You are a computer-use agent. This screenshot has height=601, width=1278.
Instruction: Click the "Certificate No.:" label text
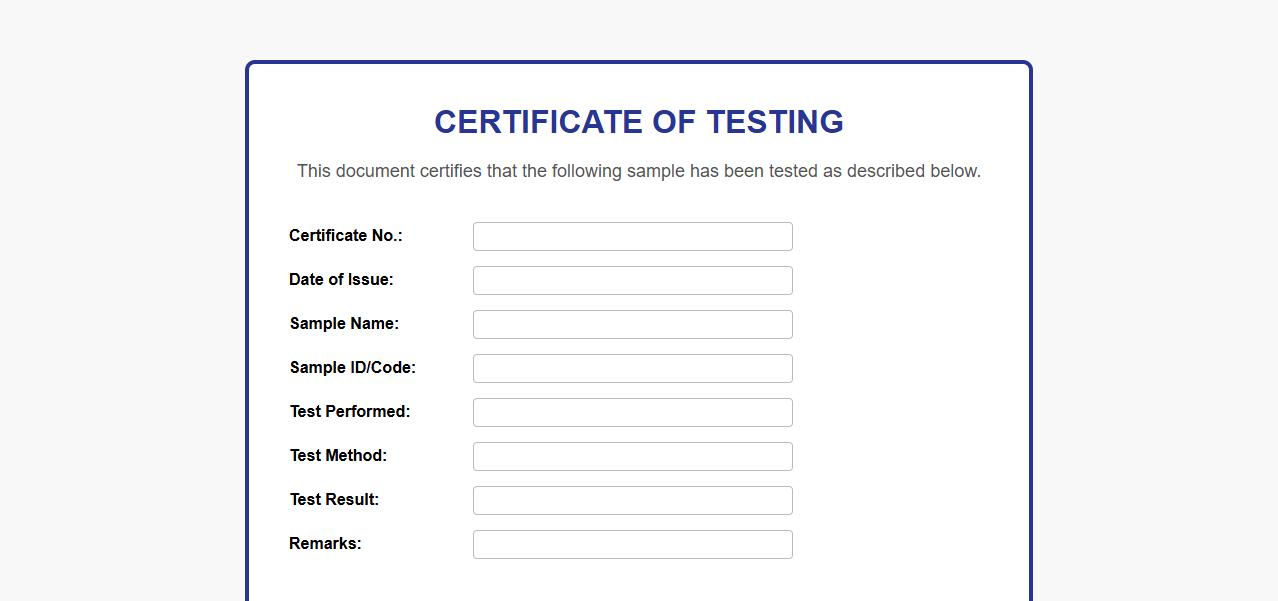[x=345, y=236]
